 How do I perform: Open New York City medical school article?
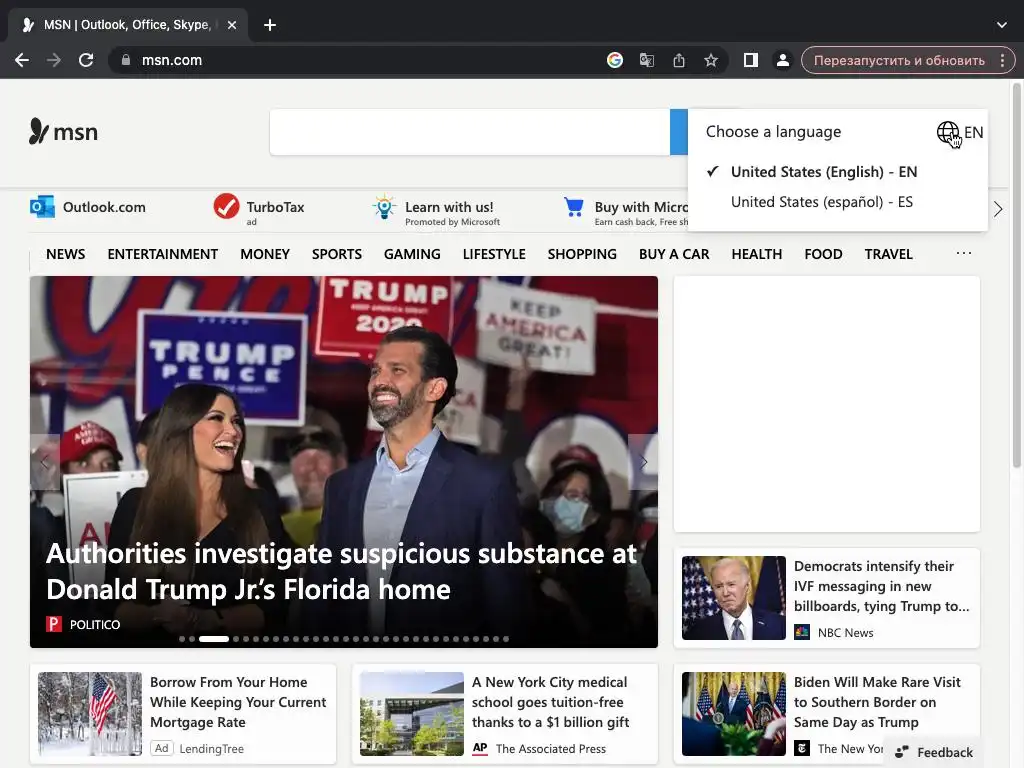(551, 702)
